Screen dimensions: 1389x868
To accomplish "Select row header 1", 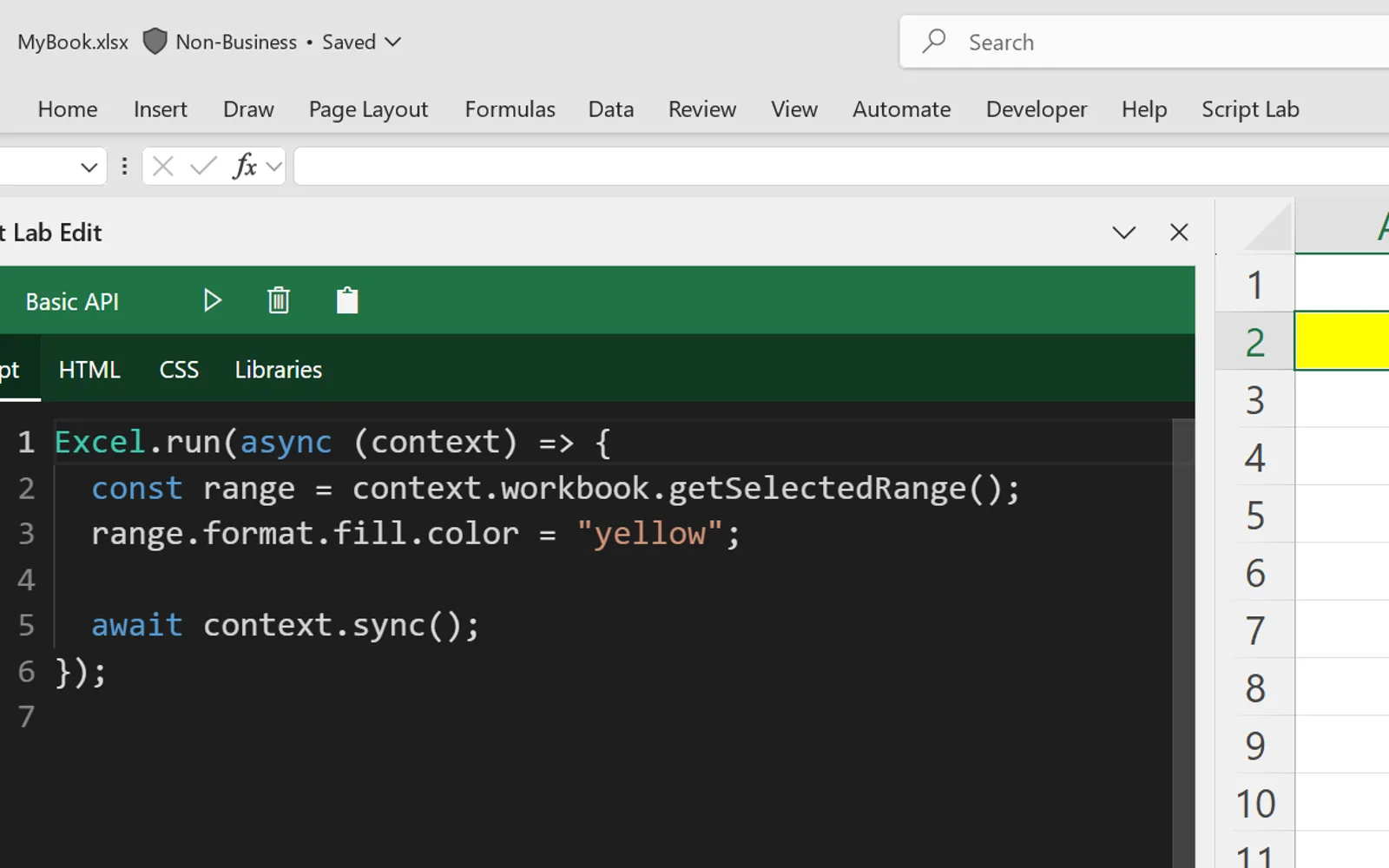I will tap(1254, 284).
